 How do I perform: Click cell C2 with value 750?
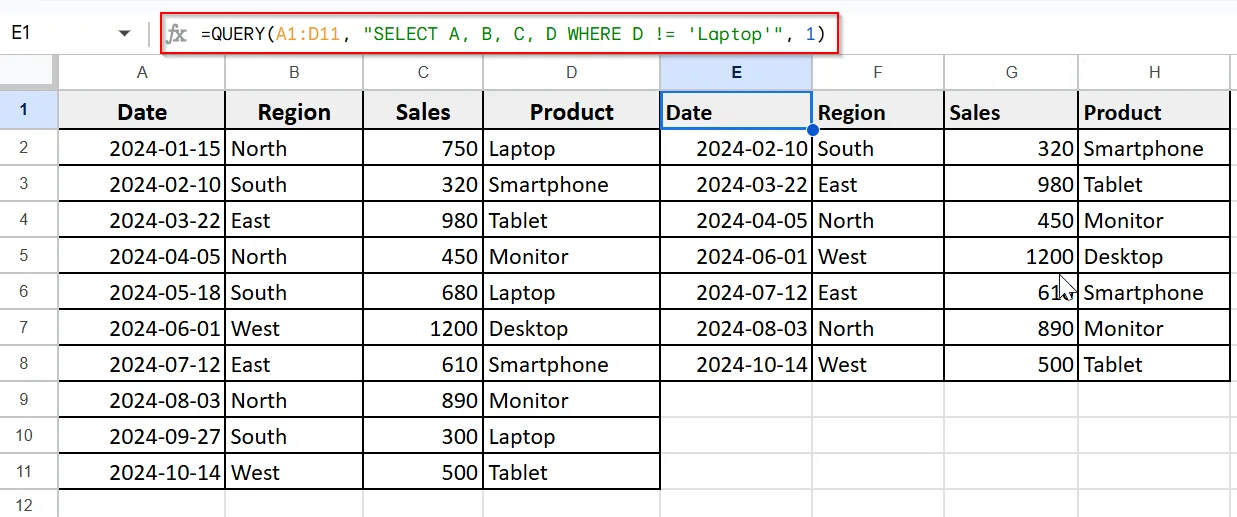tap(423, 148)
